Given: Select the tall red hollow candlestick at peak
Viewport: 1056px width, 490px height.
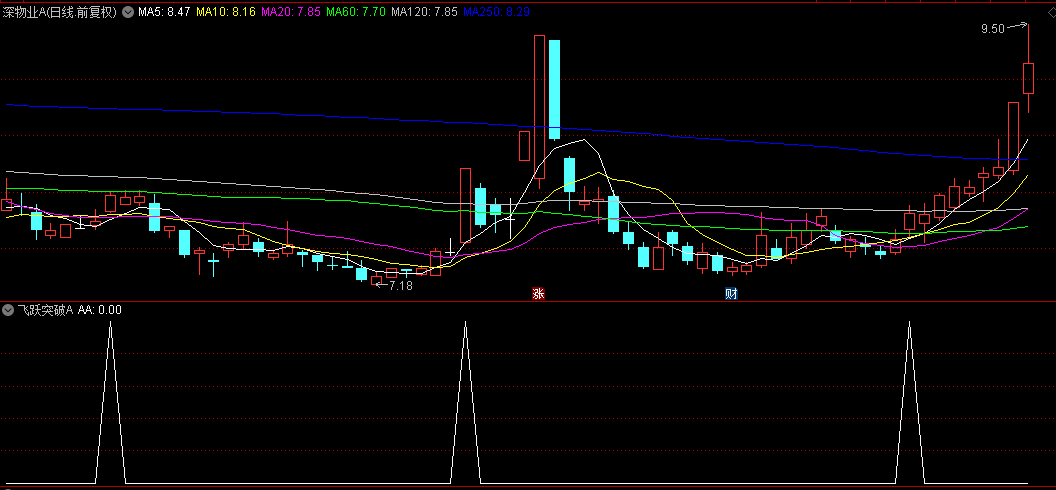Looking at the screenshot, I should point(539,106).
